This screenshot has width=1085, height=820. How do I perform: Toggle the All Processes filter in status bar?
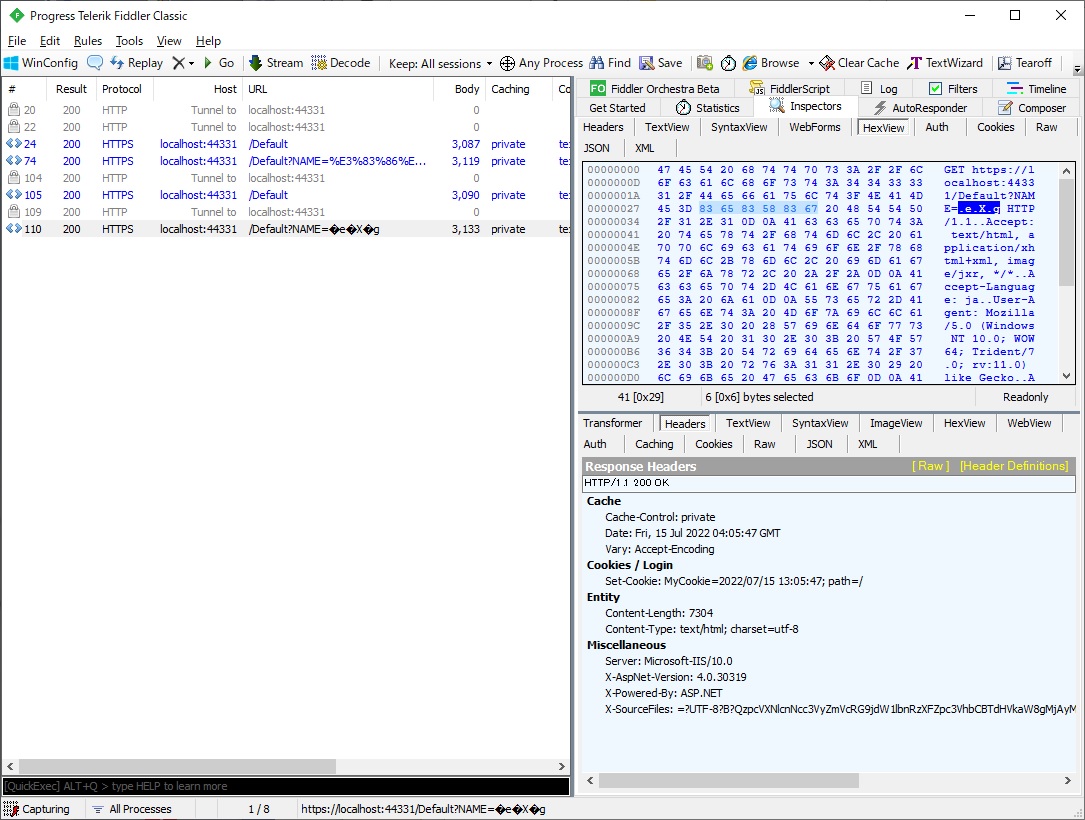[131, 809]
